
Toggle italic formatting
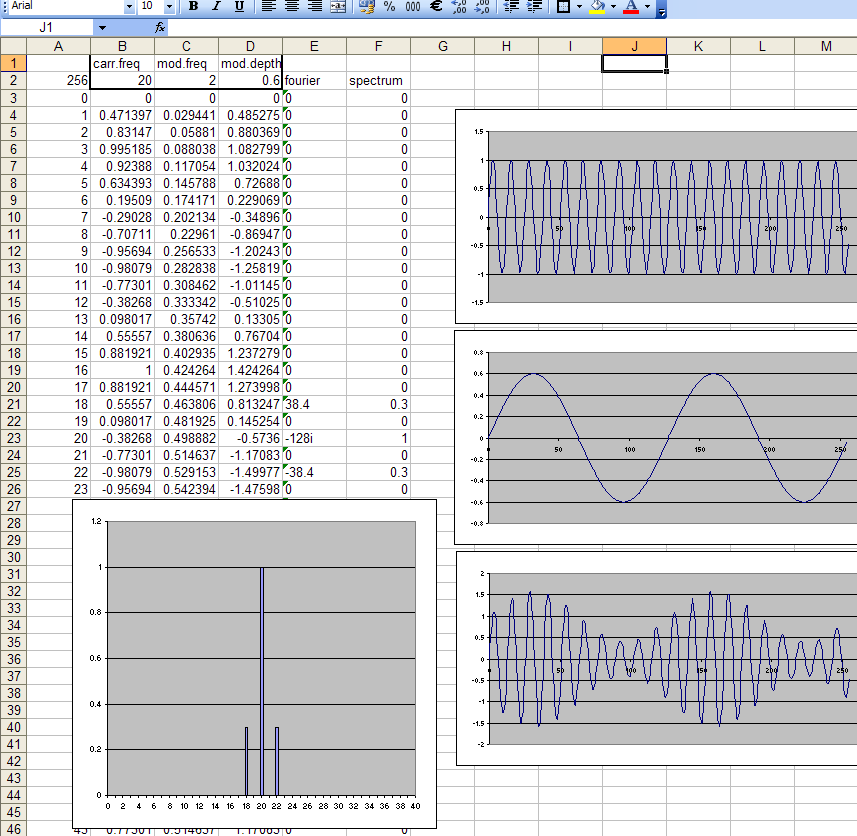[x=215, y=7]
